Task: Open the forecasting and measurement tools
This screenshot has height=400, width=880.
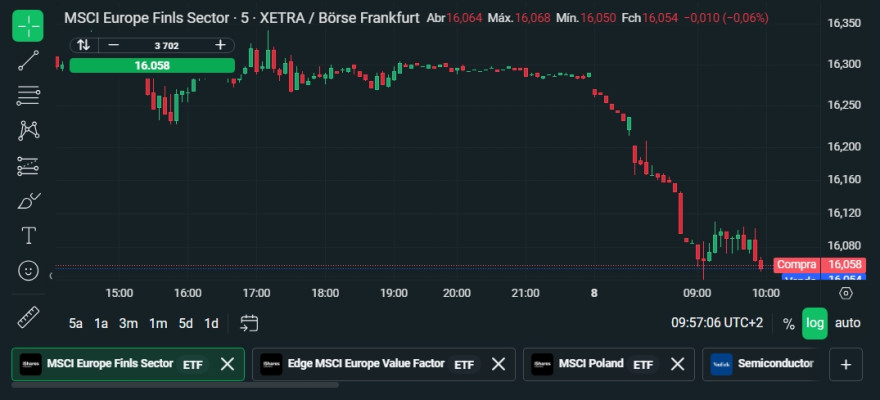Action: tap(28, 166)
